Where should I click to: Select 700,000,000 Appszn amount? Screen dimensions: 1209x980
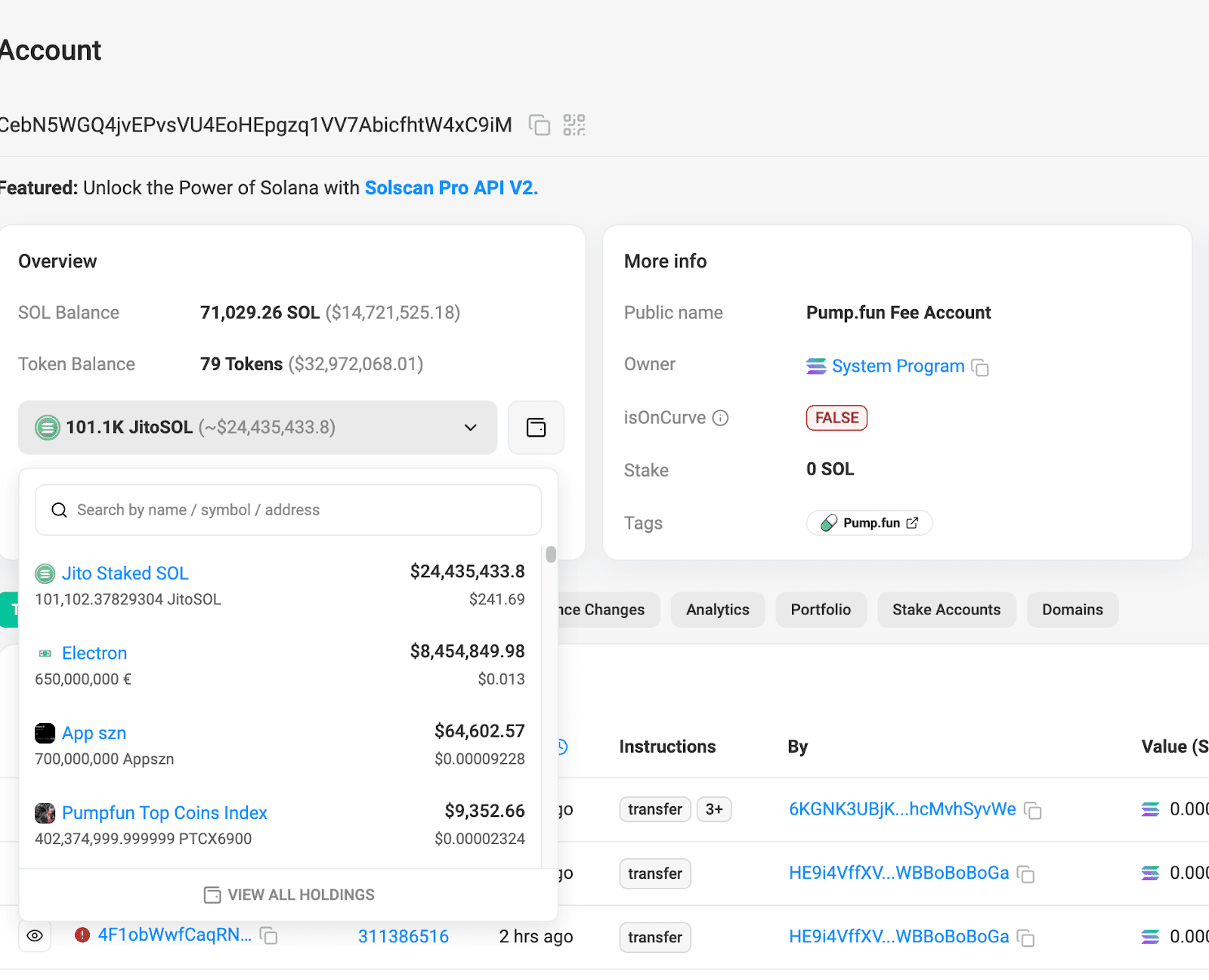coord(104,759)
